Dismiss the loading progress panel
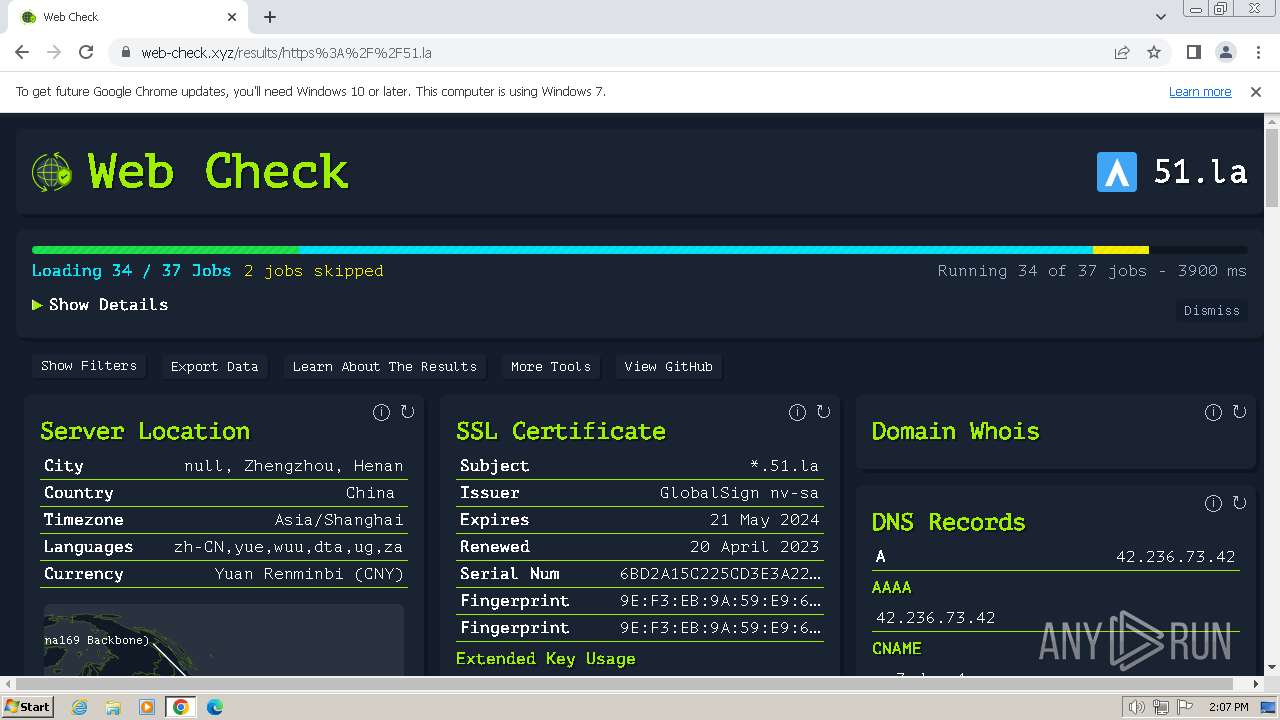 click(x=1212, y=311)
